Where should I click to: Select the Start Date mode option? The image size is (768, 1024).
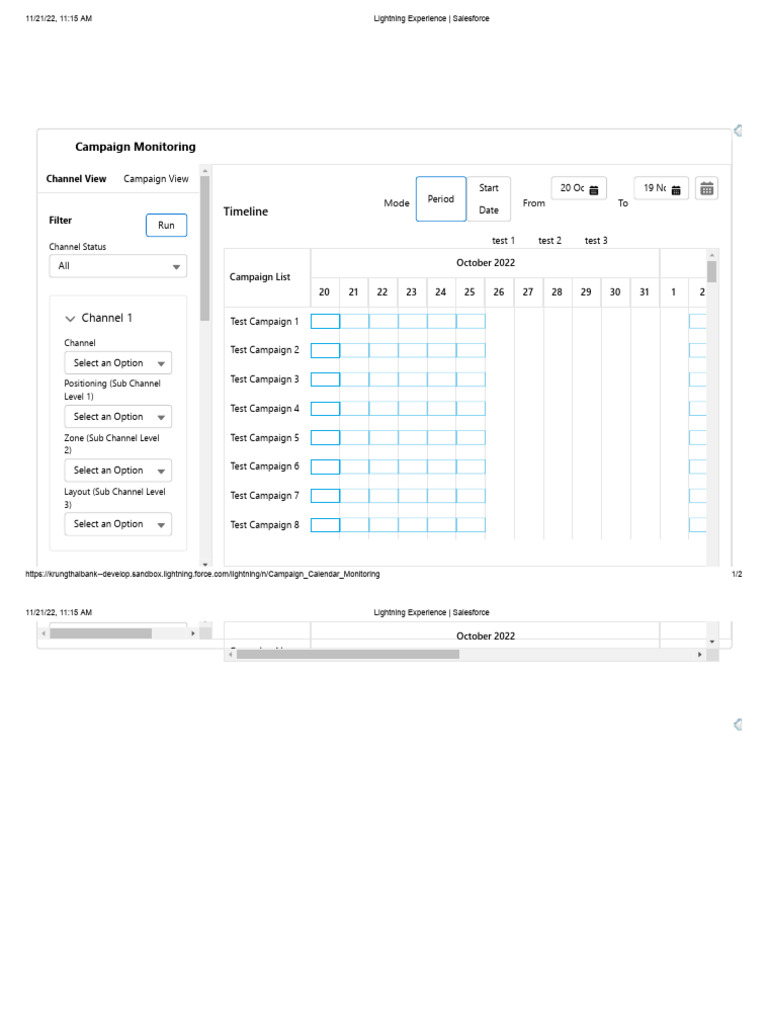(x=488, y=199)
